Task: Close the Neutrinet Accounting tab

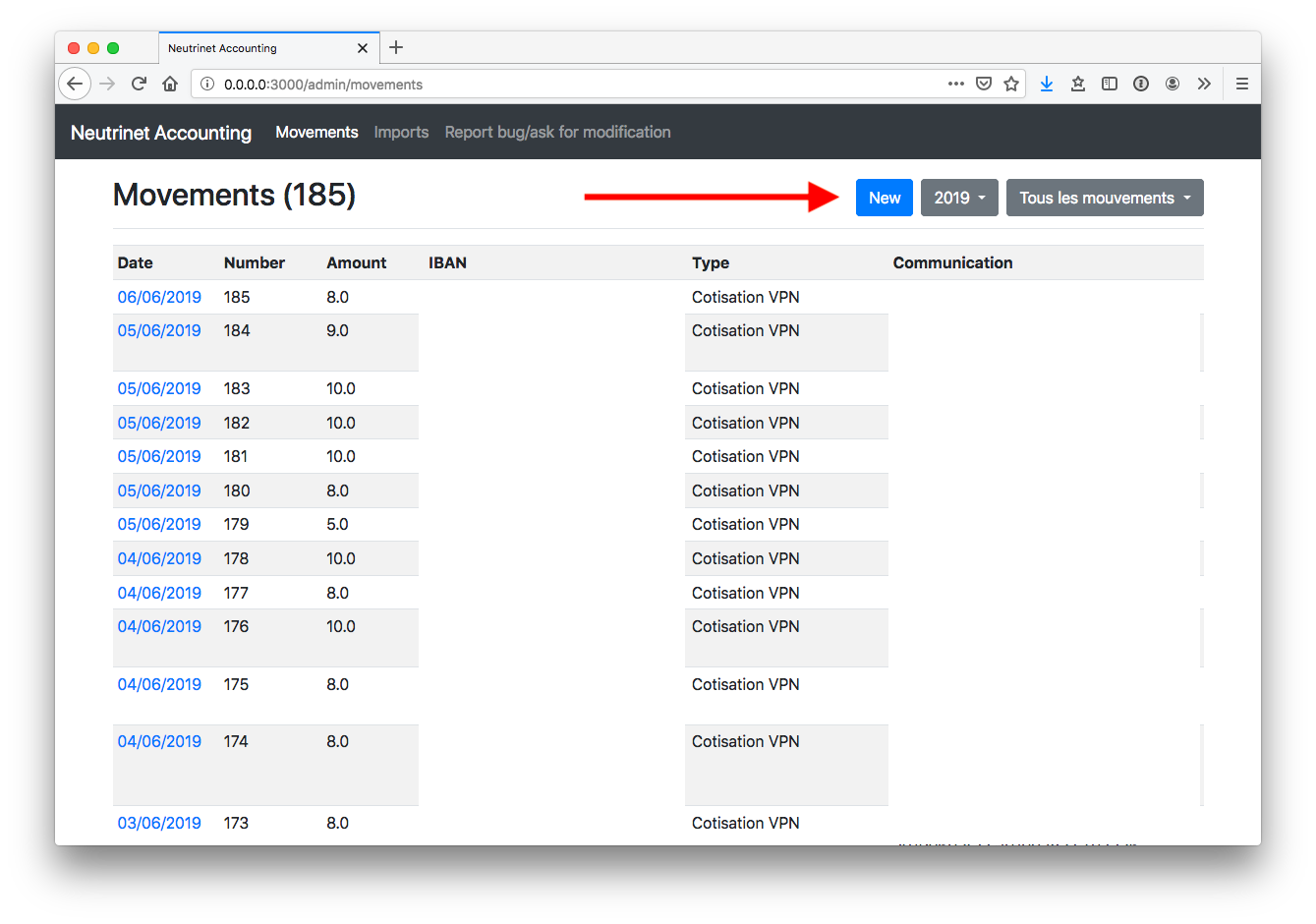Action: [363, 48]
